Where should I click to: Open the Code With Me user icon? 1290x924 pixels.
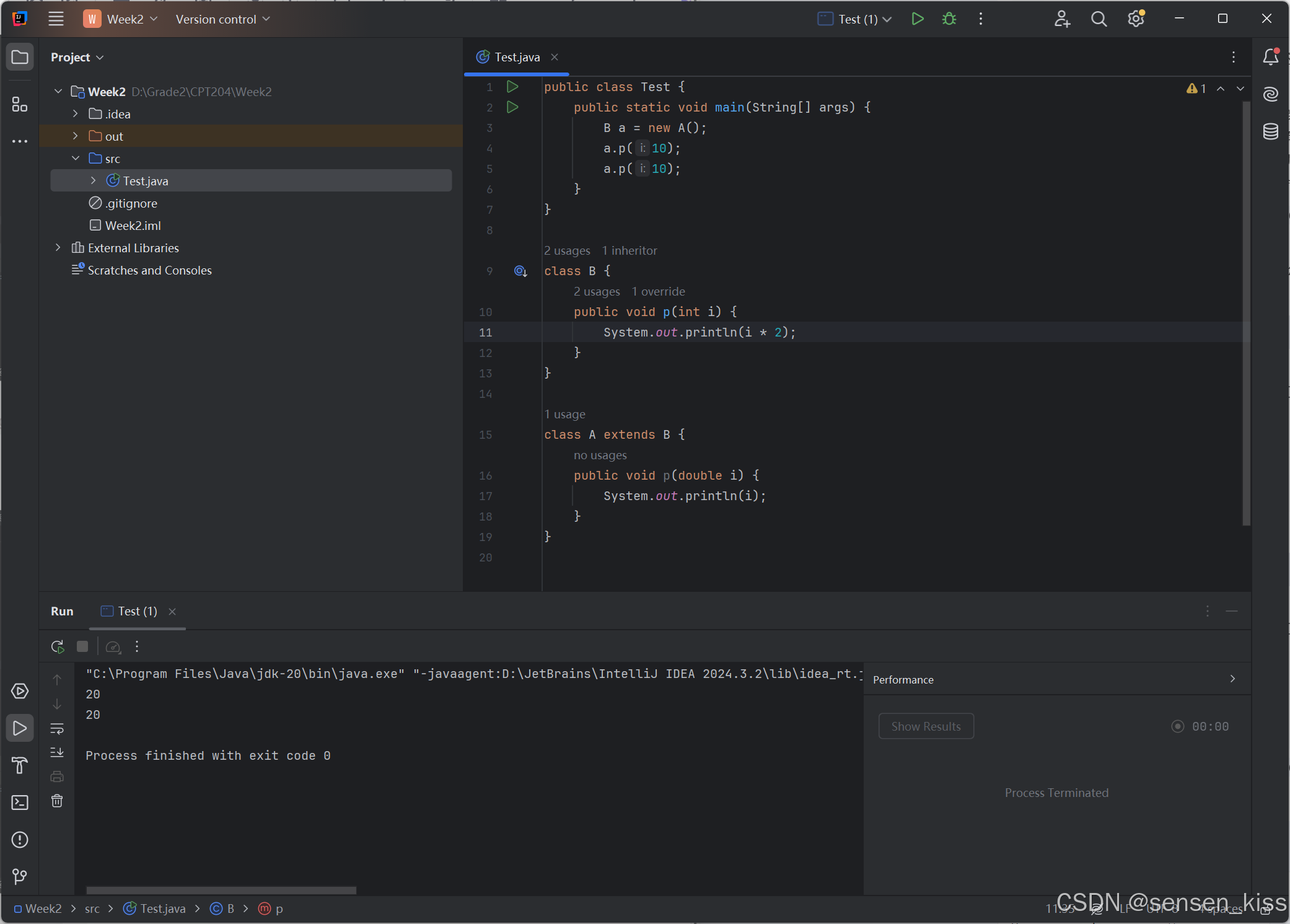(x=1062, y=19)
